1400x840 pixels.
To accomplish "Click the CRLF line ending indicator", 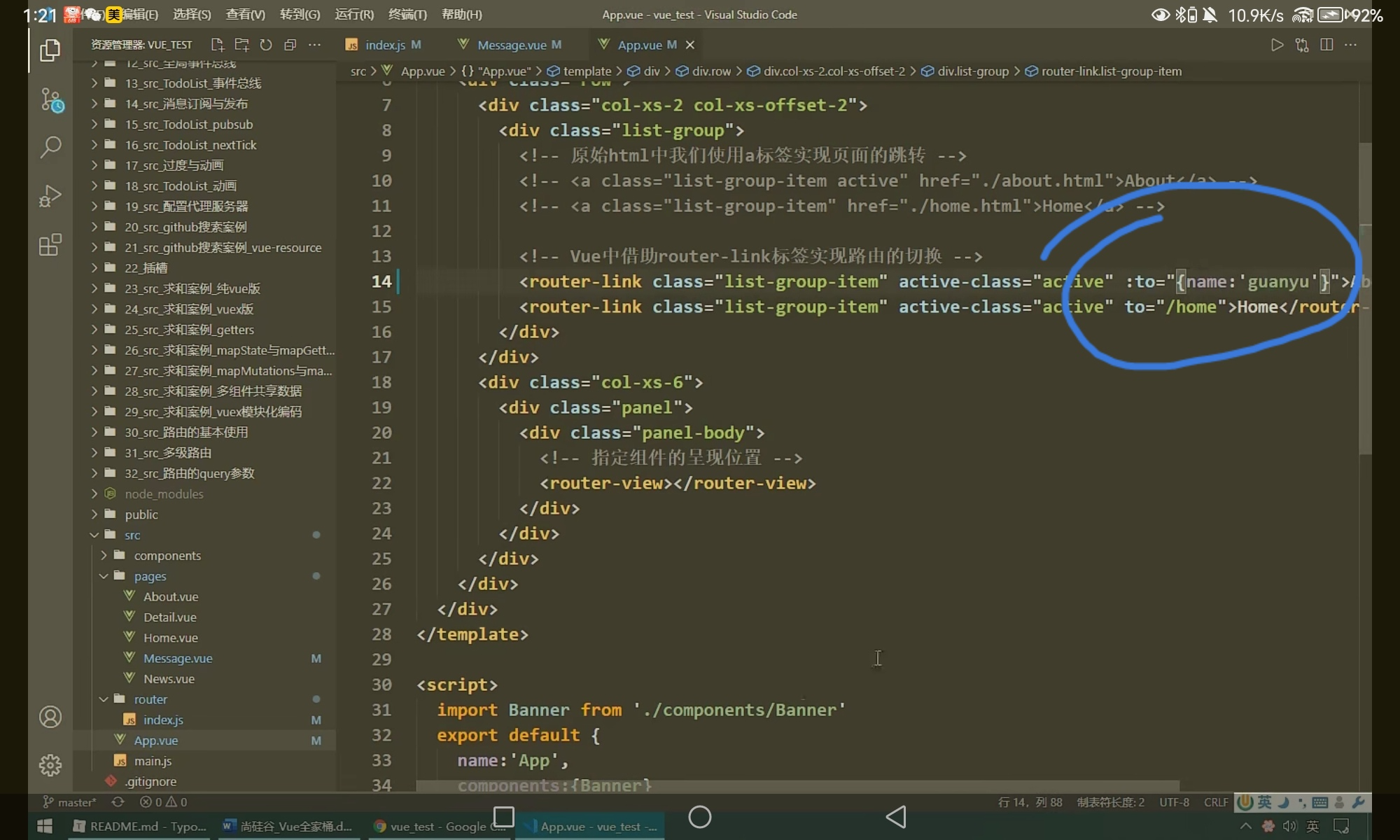I will tap(1216, 802).
